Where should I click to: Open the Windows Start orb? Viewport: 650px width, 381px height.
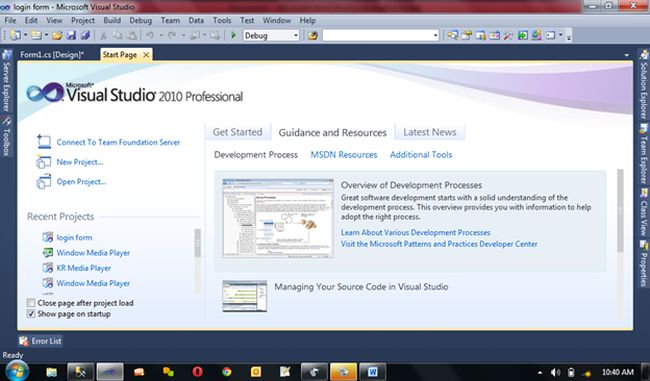coord(17,371)
